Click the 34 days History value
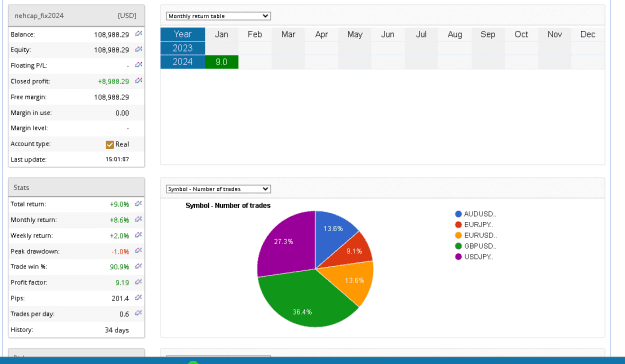The height and width of the screenshot is (364, 625). (x=117, y=330)
